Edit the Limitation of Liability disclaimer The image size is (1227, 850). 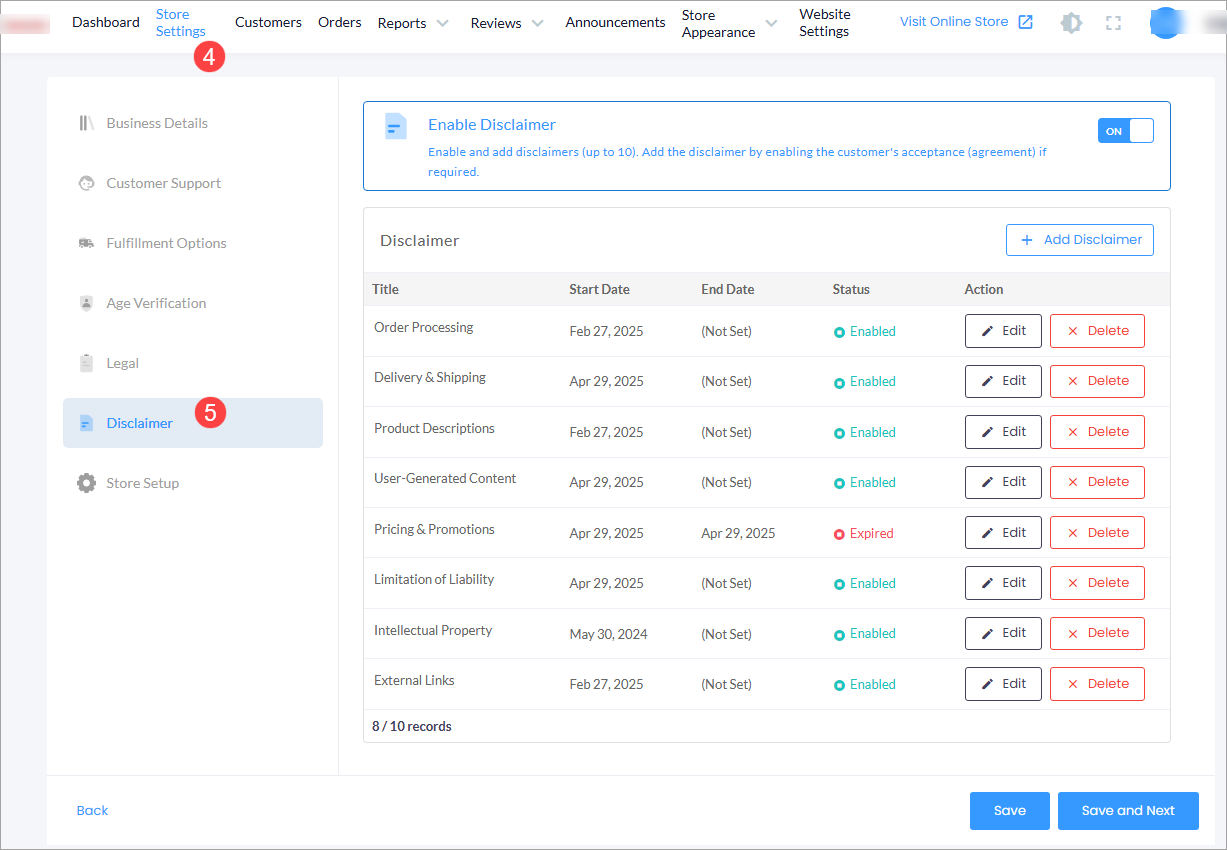[x=1003, y=583]
